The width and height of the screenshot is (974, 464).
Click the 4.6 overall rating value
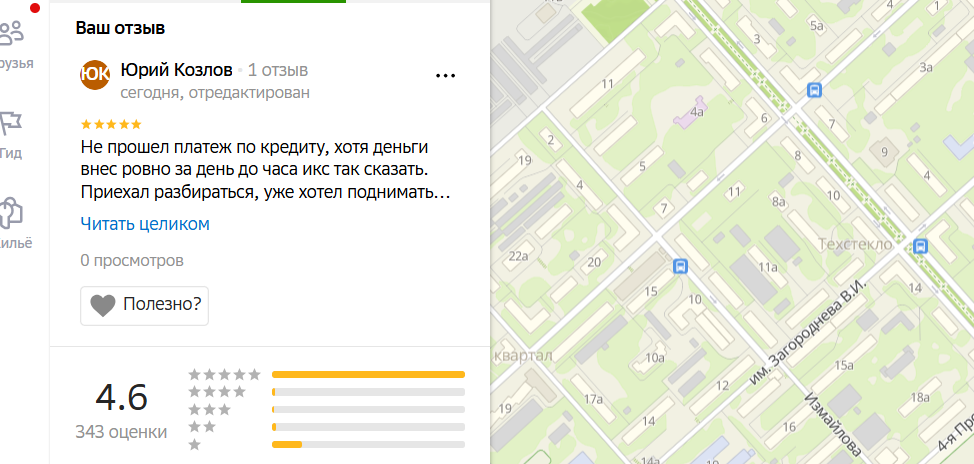tap(122, 398)
